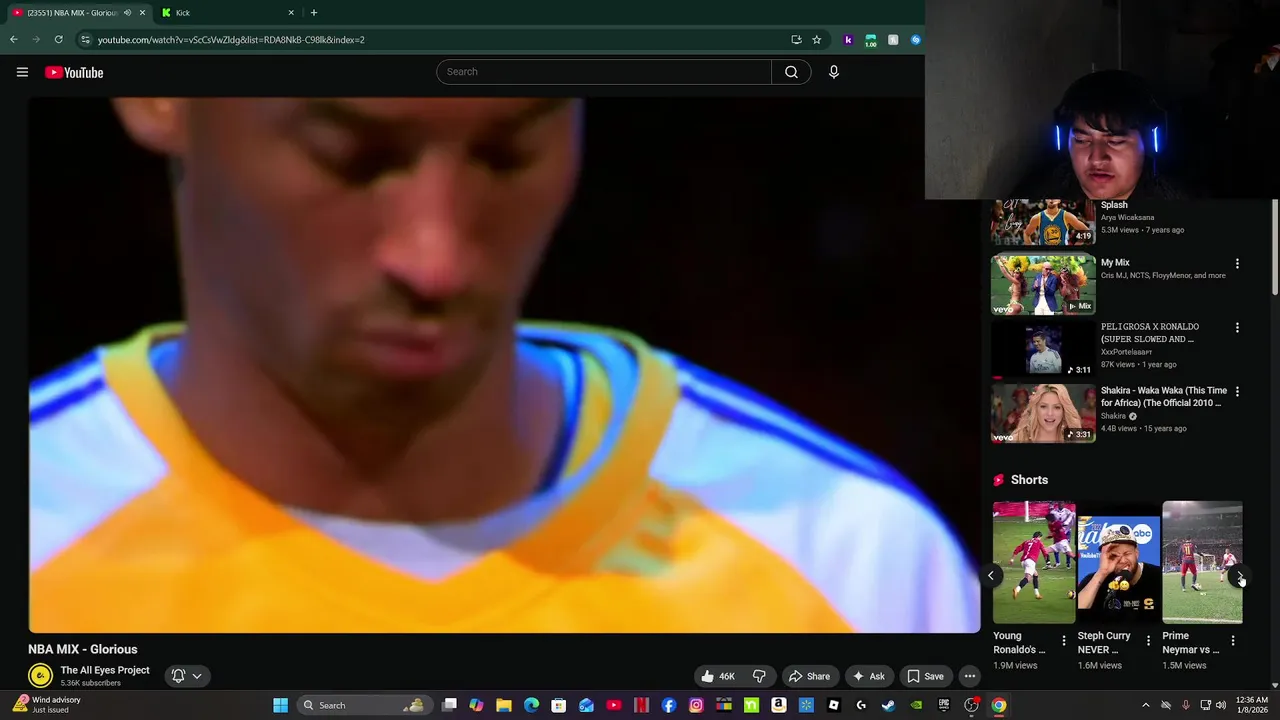
Task: Click the Windows taskbar Search box
Action: [x=363, y=705]
